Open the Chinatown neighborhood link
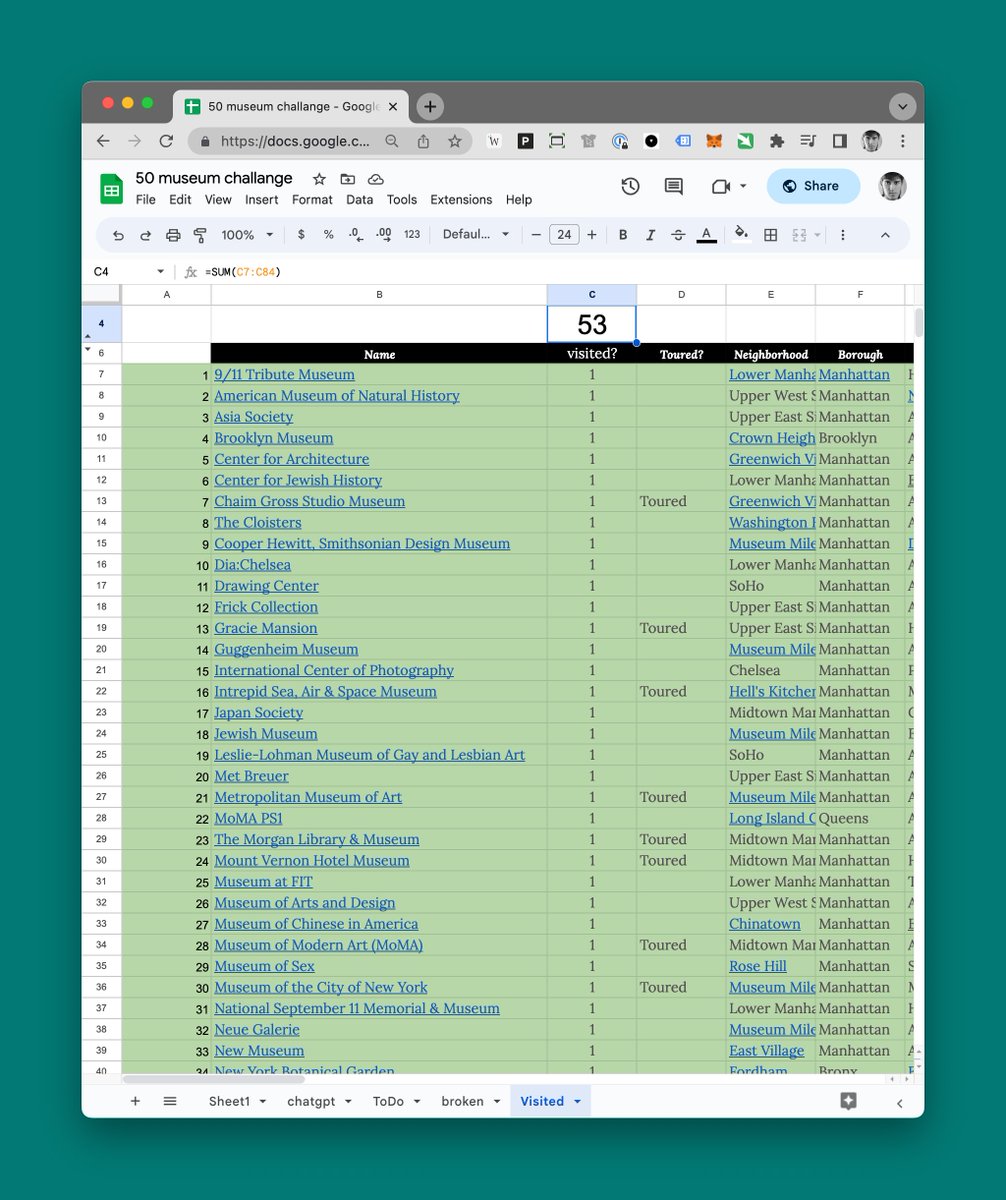Viewport: 1006px width, 1200px height. (765, 924)
